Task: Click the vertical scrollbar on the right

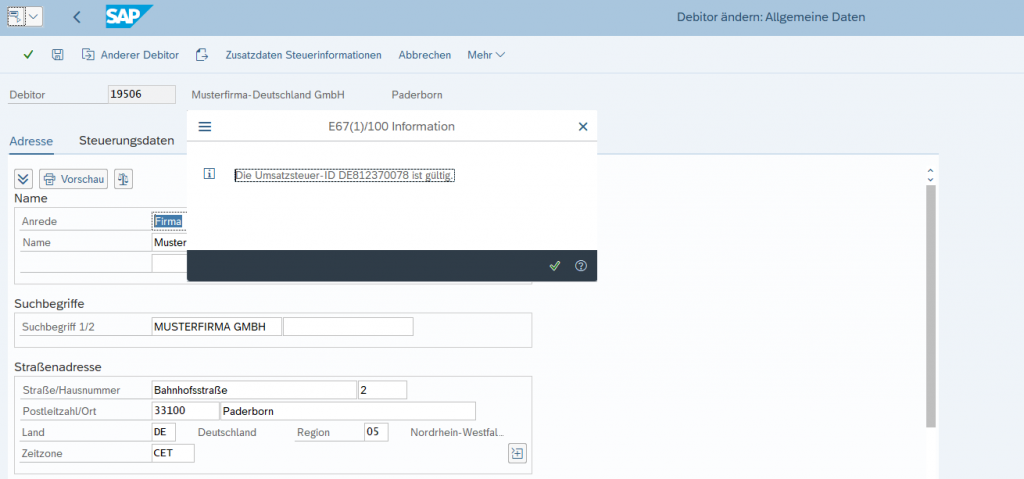Action: click(x=930, y=300)
